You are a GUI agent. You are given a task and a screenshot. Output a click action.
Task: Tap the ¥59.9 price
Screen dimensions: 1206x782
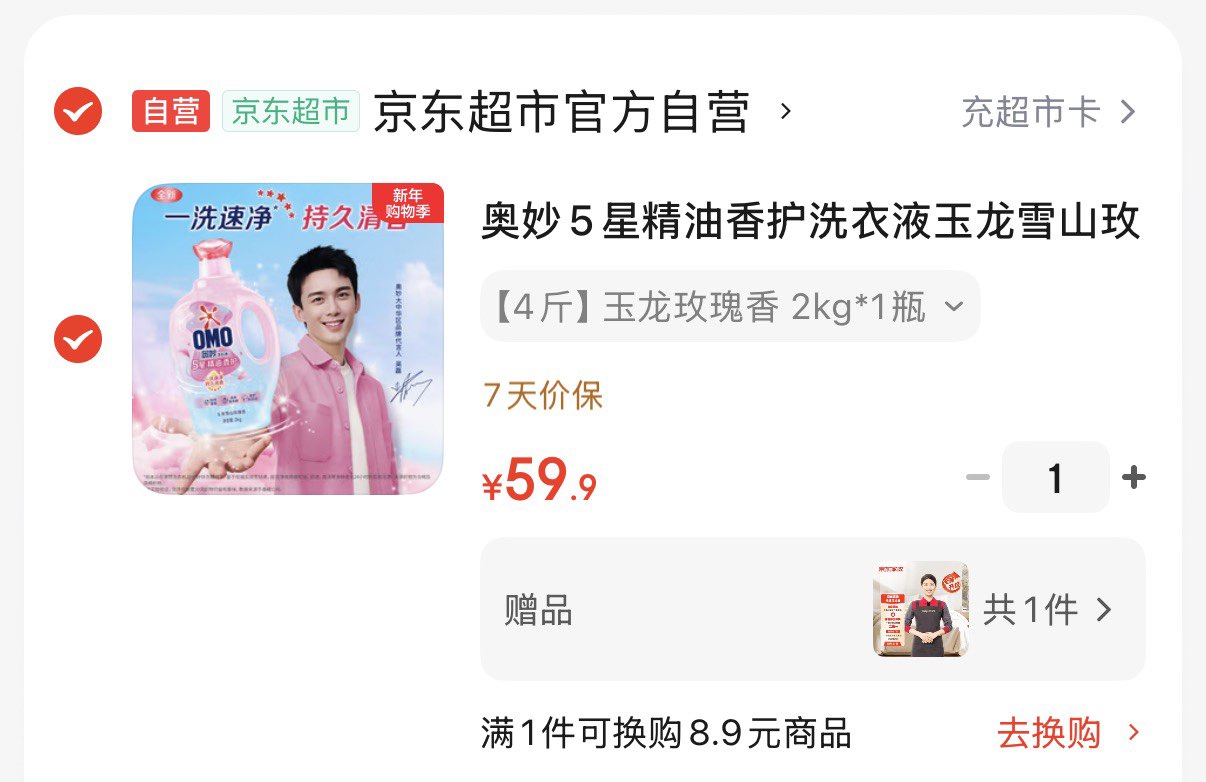pyautogui.click(x=540, y=481)
